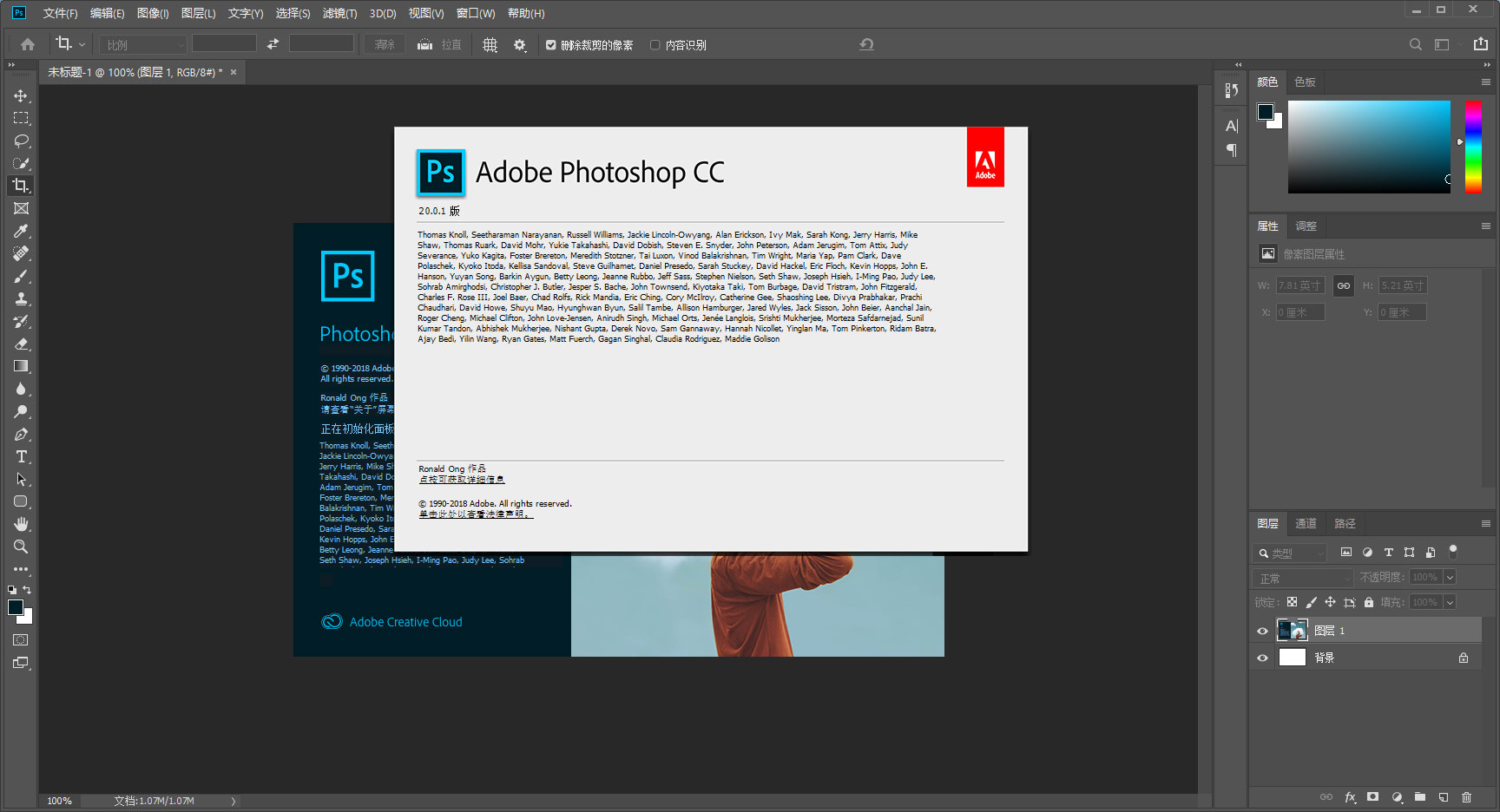
Task: Select the Crop tool
Action: point(21,185)
